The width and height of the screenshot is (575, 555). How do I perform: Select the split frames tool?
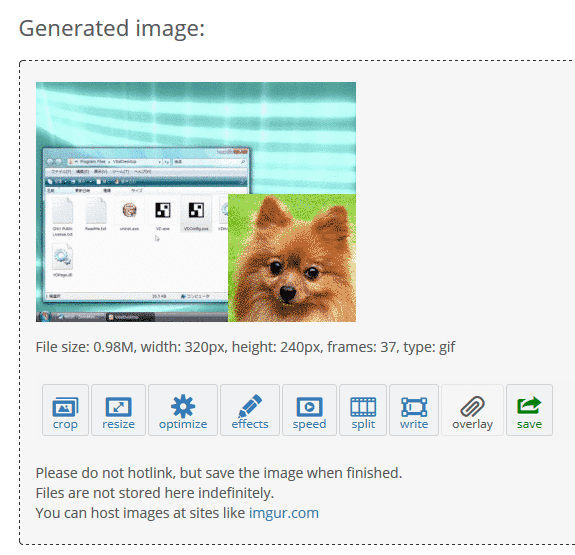point(363,410)
